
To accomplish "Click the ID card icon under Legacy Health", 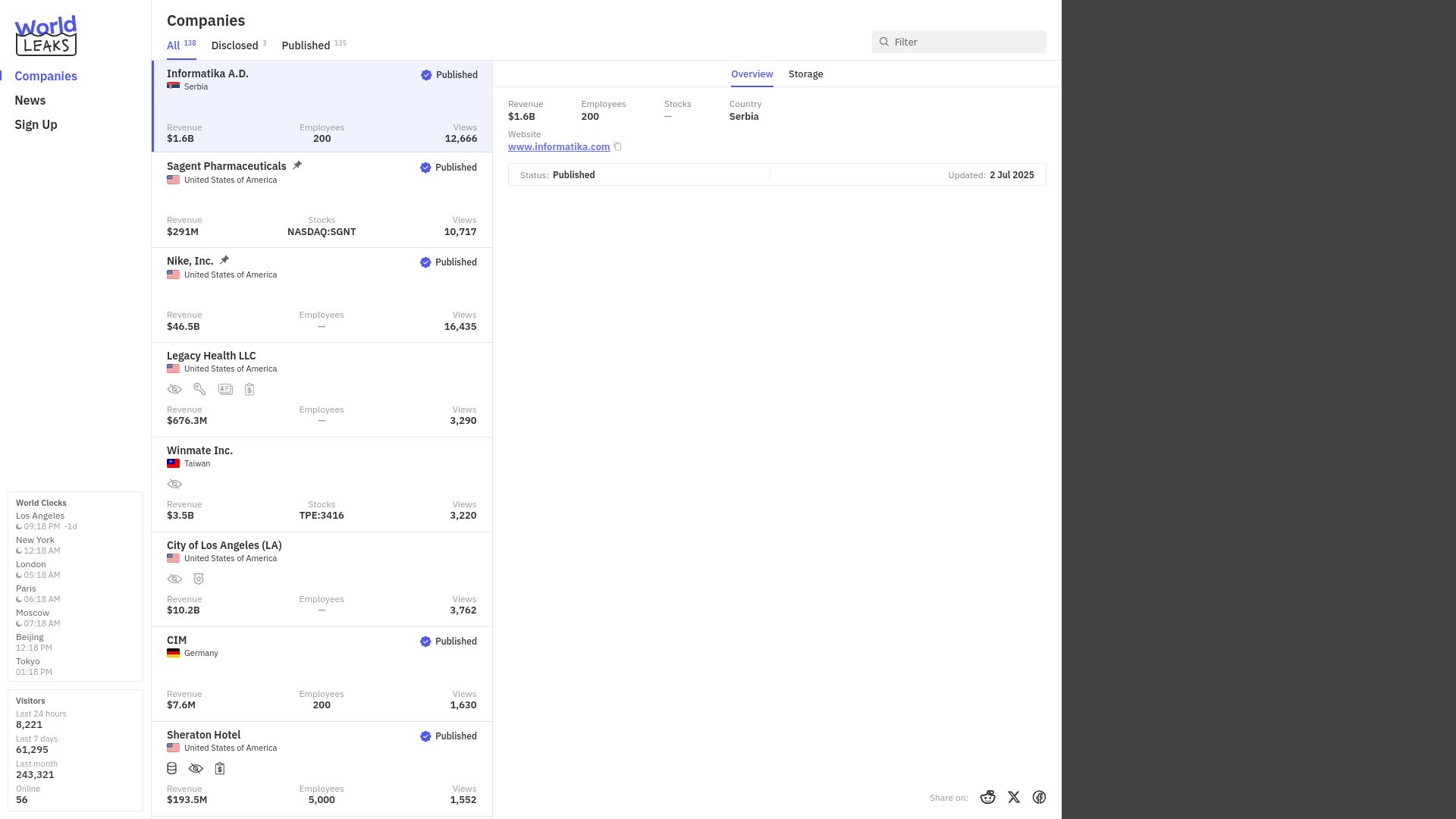I will click(x=225, y=389).
